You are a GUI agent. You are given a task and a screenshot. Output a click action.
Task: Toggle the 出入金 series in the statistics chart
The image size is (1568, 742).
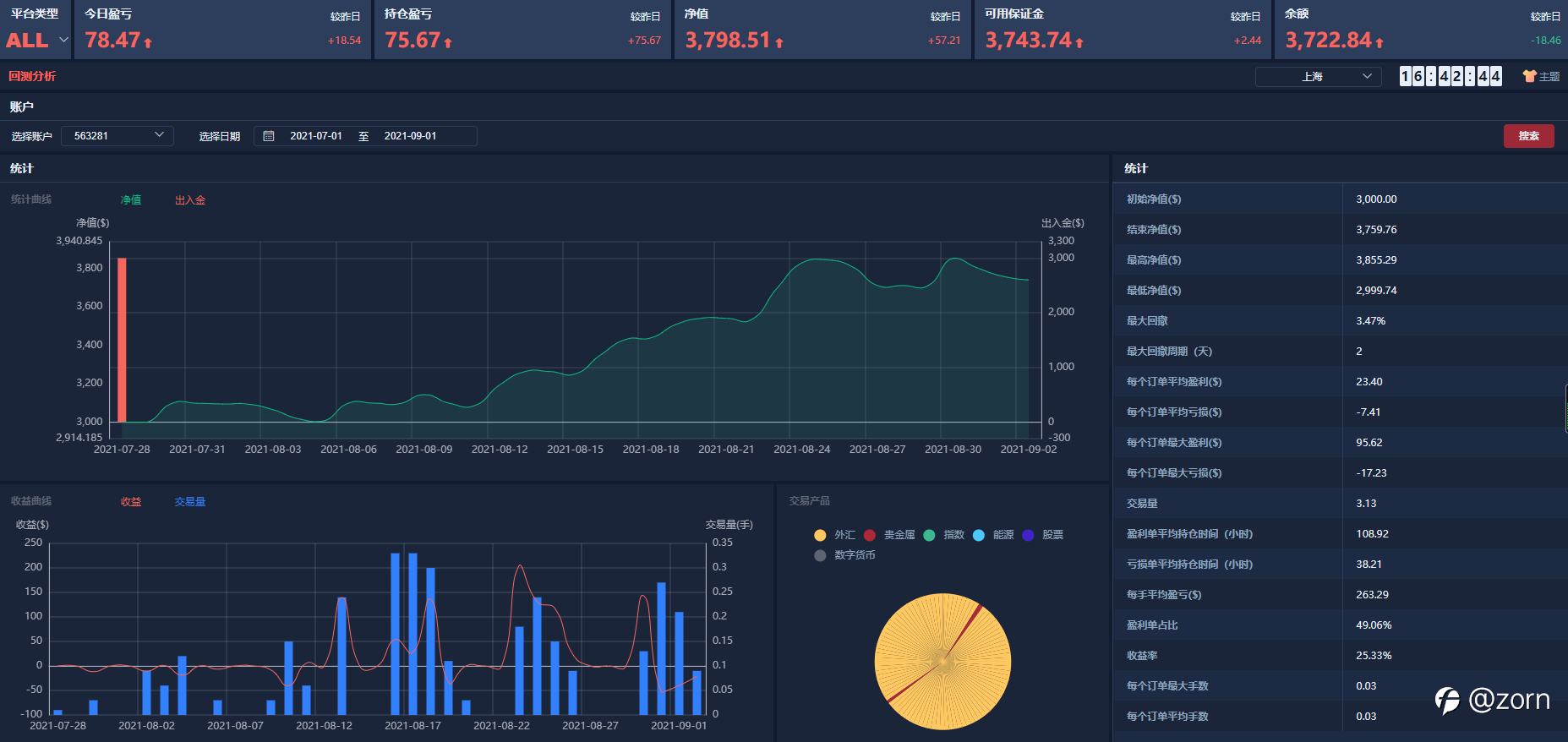click(190, 200)
